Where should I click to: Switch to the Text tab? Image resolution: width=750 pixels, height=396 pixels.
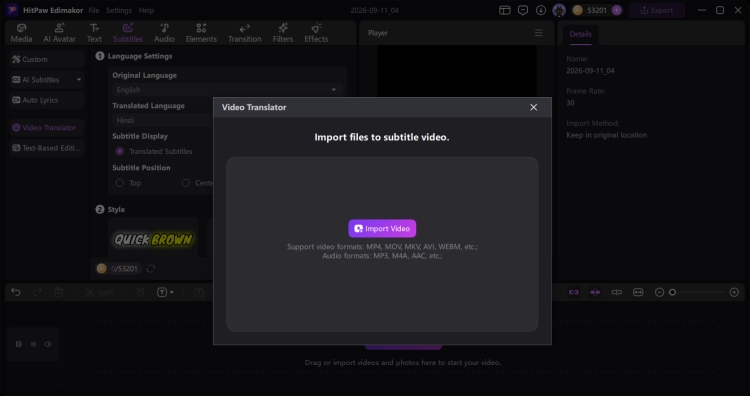click(x=94, y=33)
